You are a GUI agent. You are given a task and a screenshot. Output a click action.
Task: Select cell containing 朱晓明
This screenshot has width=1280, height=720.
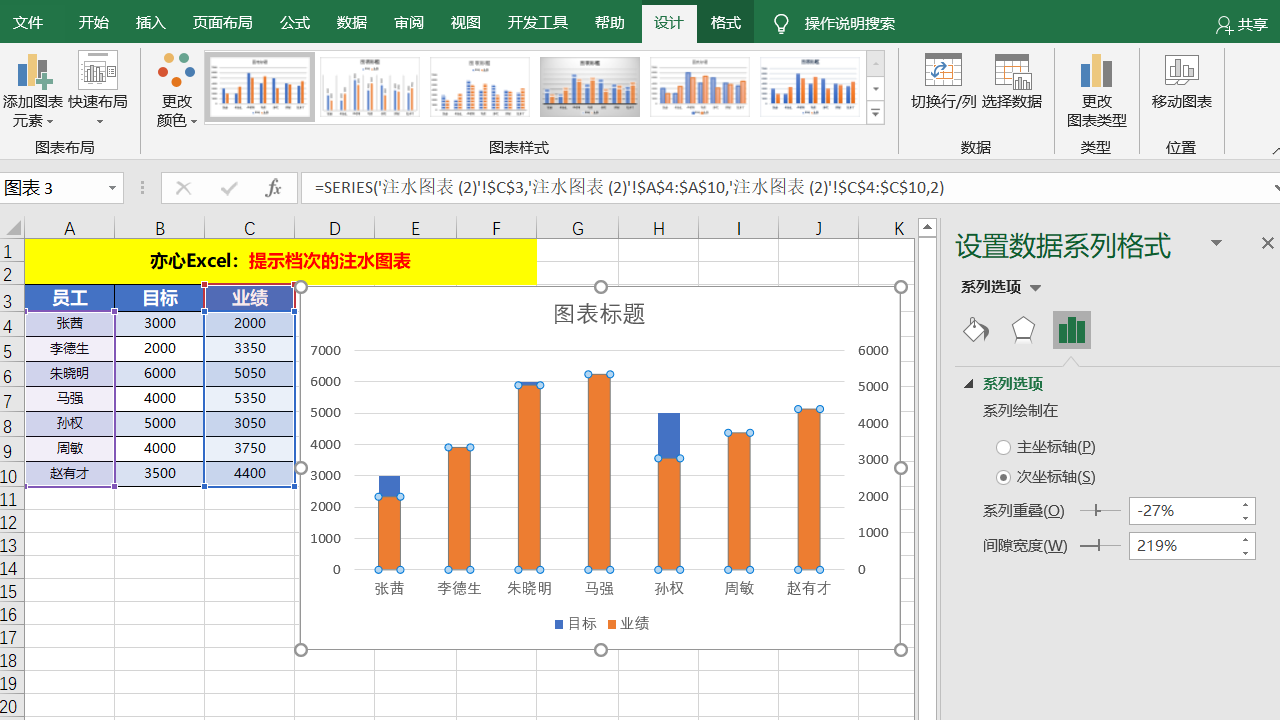coord(70,373)
